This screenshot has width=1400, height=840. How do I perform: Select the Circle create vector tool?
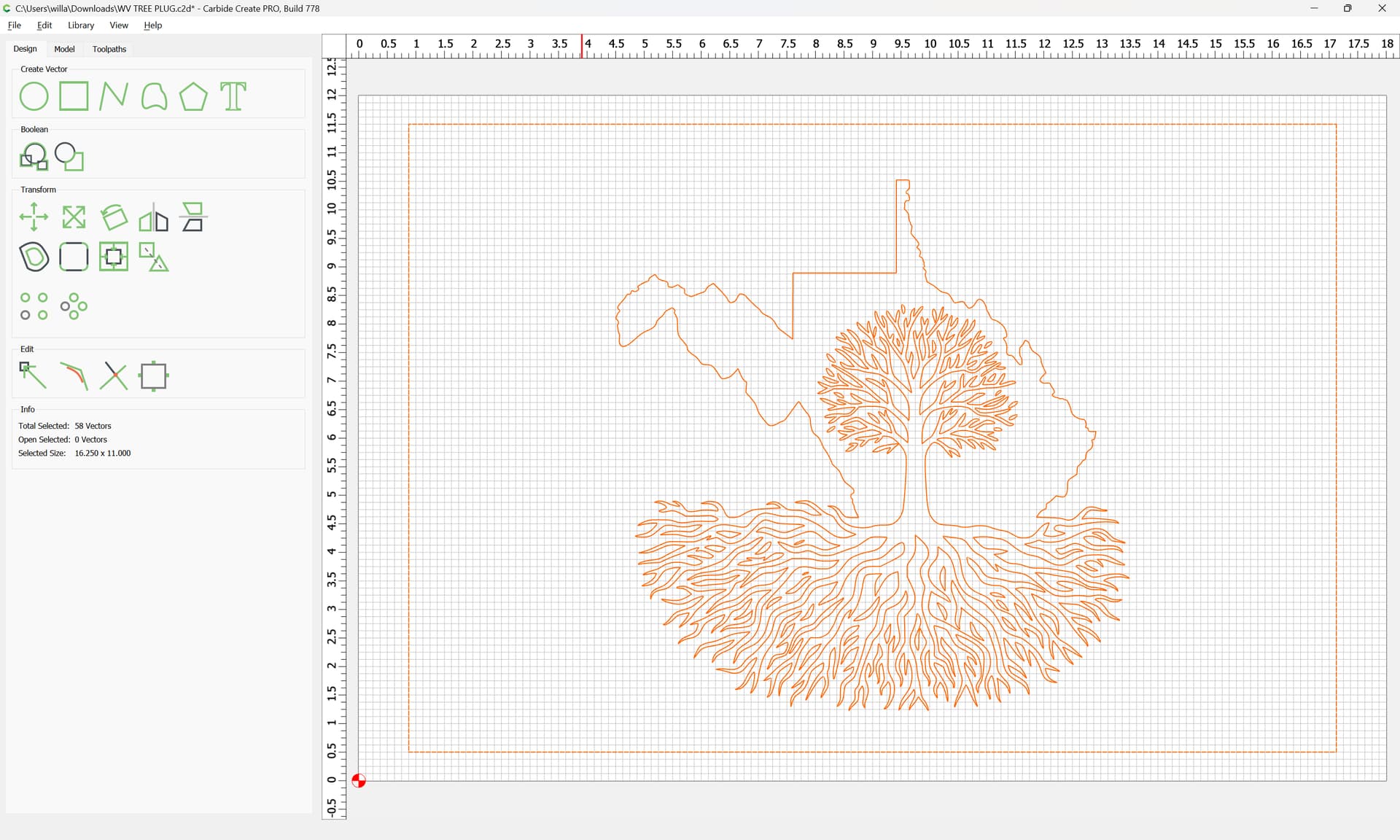pyautogui.click(x=34, y=96)
